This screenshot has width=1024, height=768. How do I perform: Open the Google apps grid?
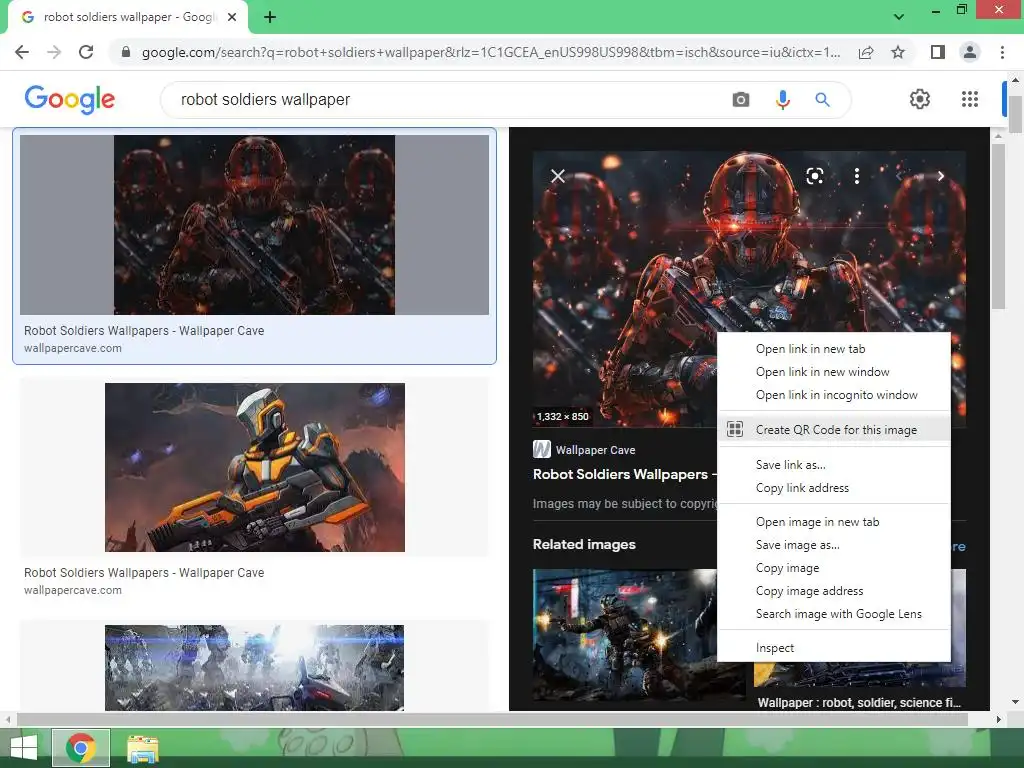(x=970, y=99)
